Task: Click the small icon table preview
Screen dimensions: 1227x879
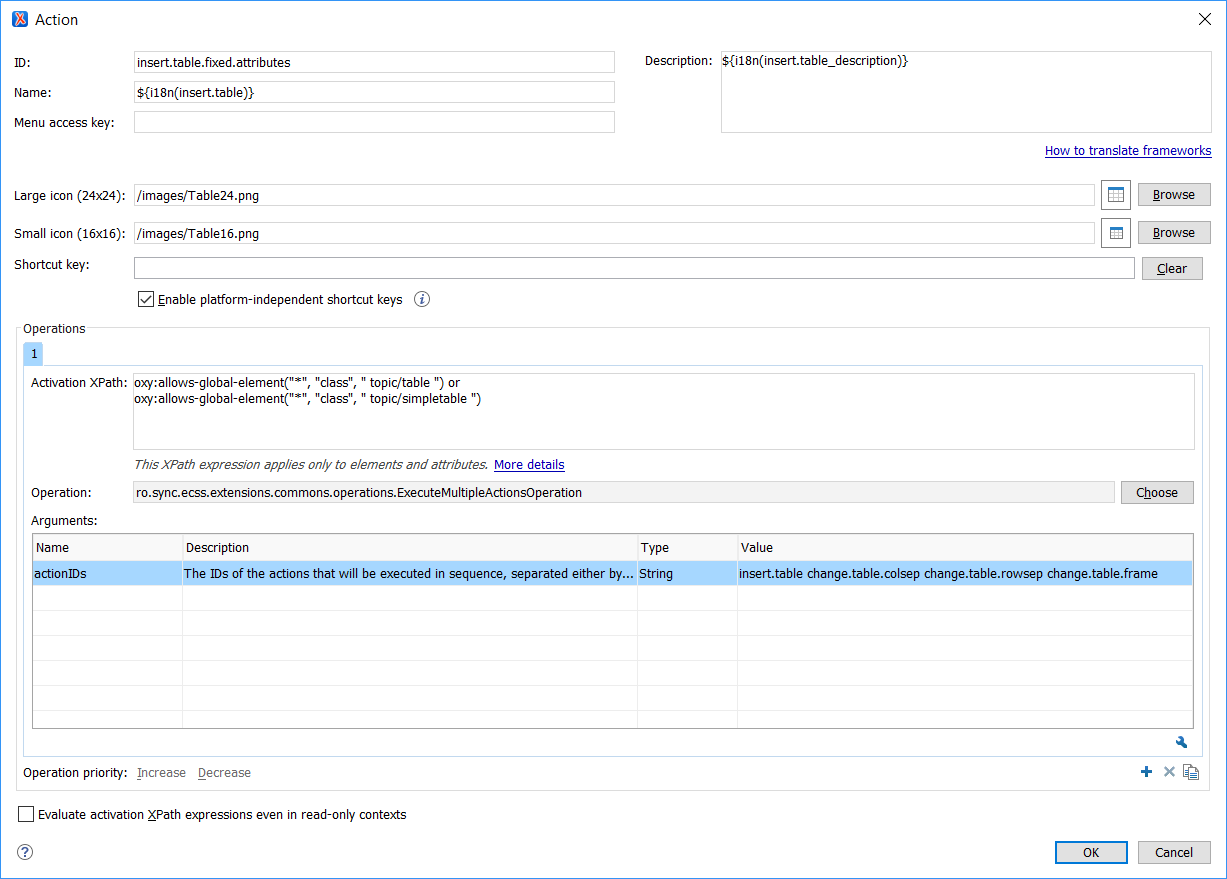Action: pos(1115,233)
